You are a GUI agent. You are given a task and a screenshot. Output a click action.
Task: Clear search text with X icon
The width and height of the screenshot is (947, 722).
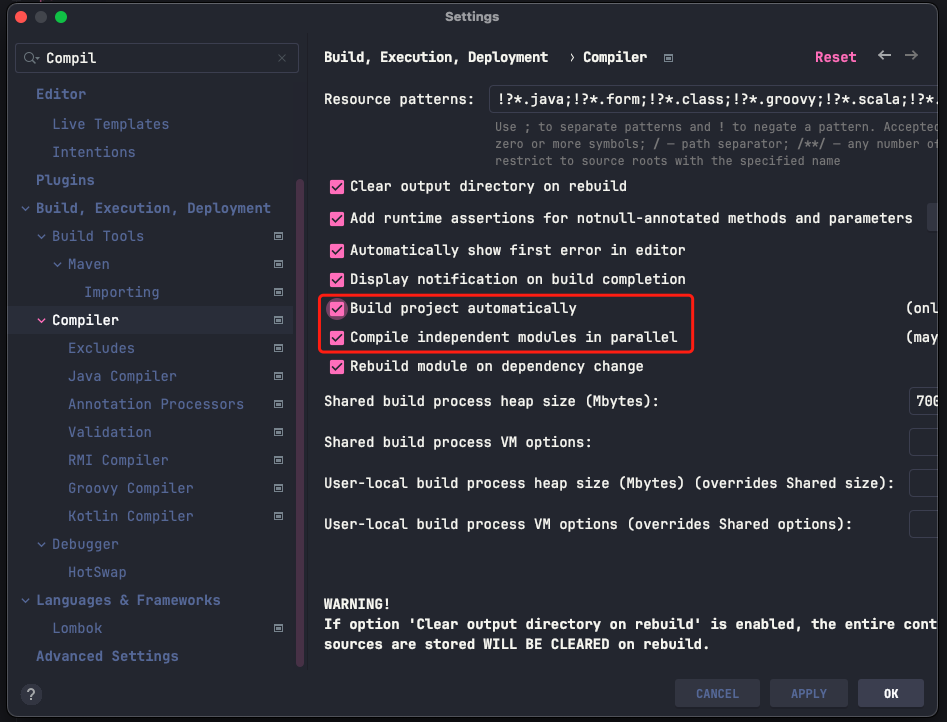coord(282,58)
